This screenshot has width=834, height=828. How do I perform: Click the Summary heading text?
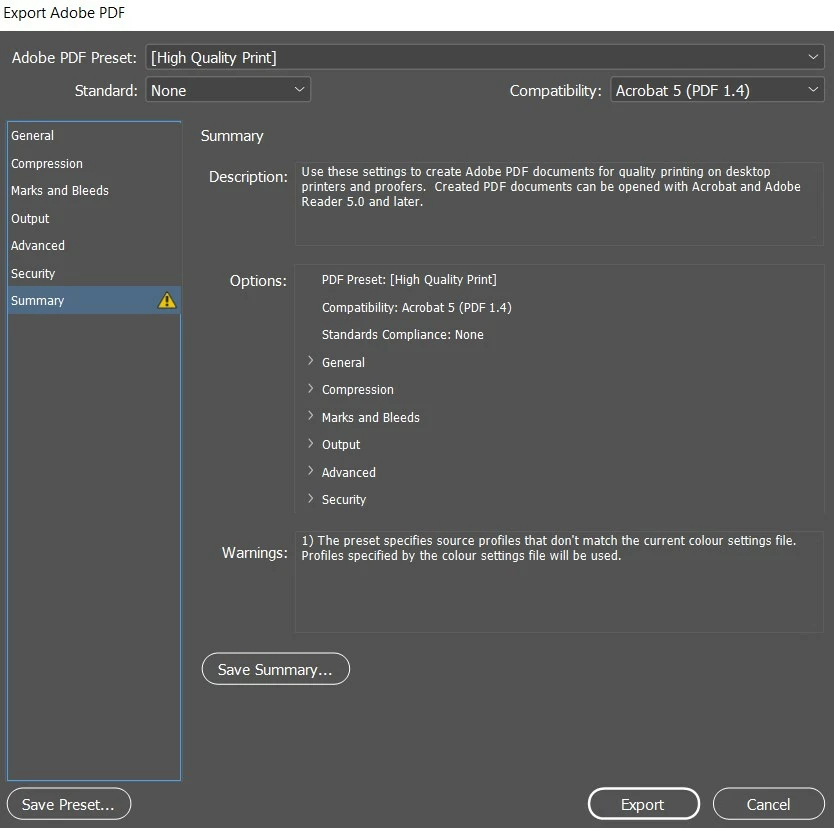click(232, 136)
